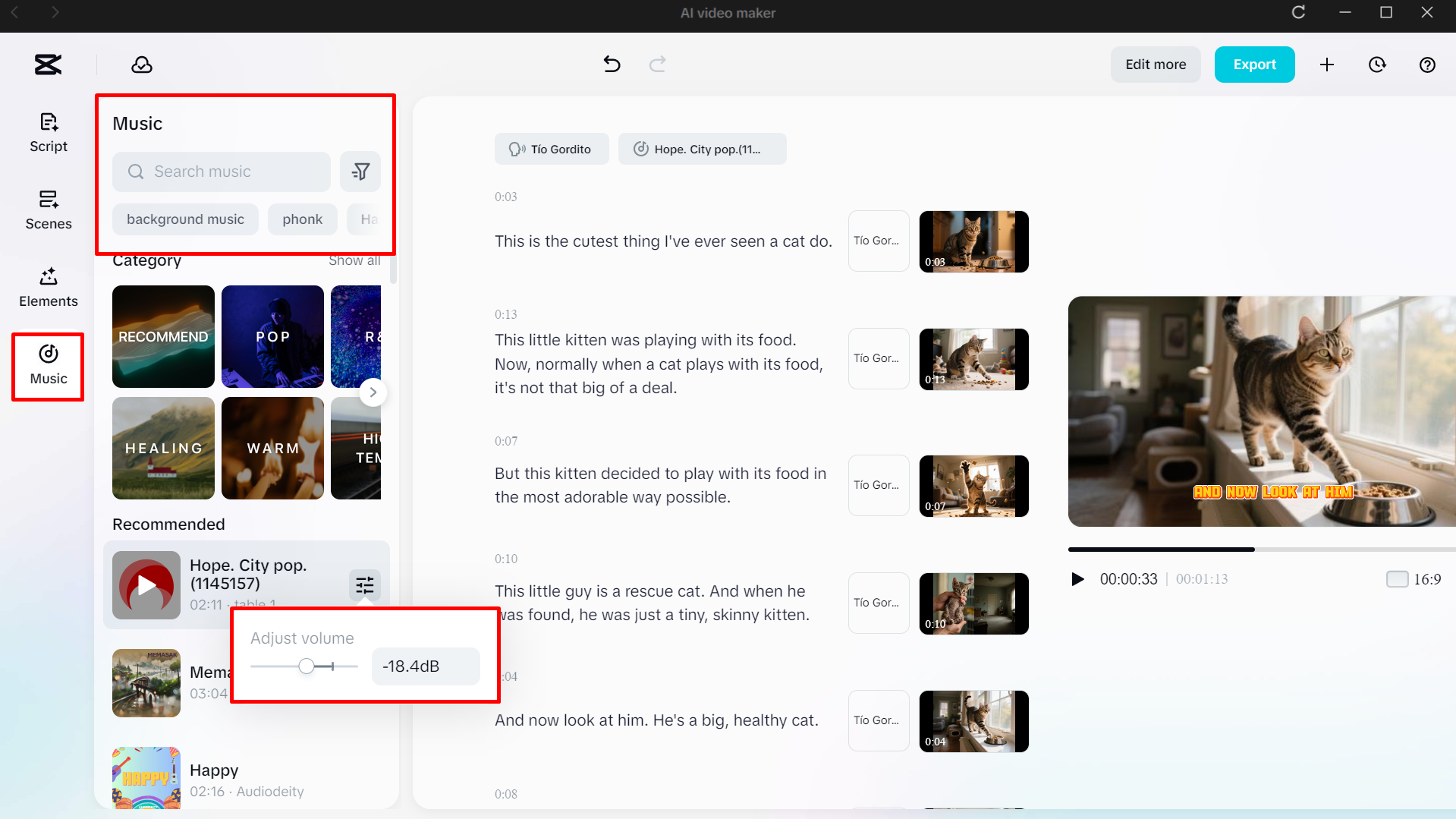Click the -18.4dB volume field
This screenshot has width=1456, height=819.
(x=426, y=666)
